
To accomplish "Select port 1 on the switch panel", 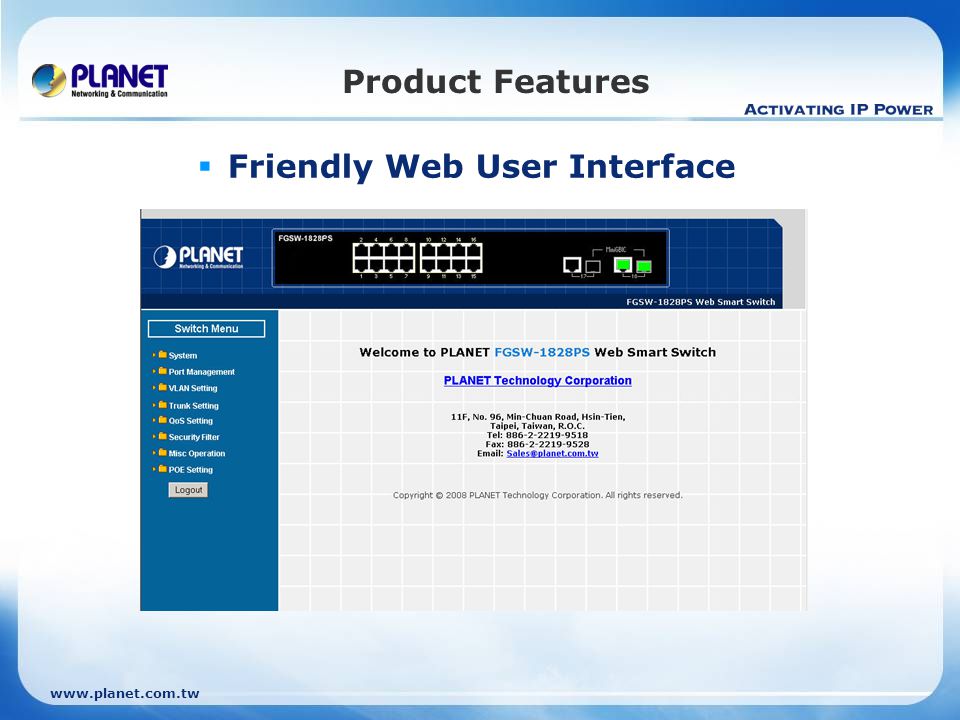I will coord(361,265).
